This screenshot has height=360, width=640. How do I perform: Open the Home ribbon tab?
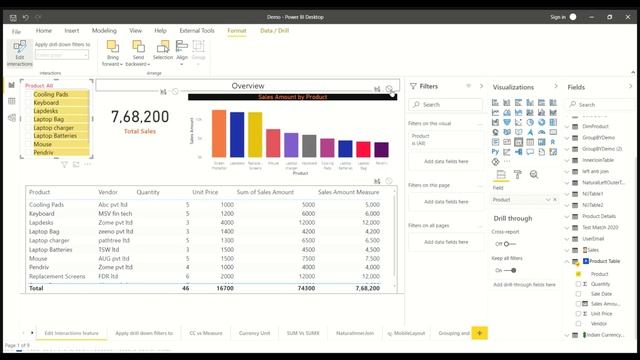(44, 31)
